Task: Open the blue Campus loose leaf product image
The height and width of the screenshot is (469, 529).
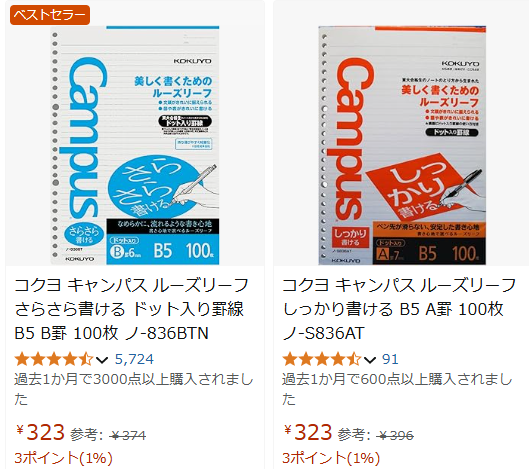Action: (135, 145)
